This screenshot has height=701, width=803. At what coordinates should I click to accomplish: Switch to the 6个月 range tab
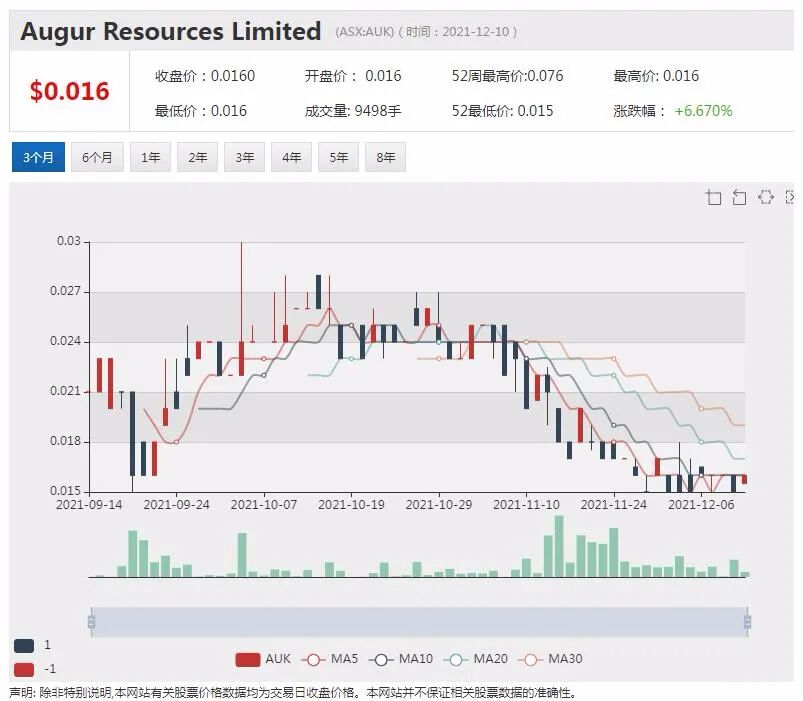tap(97, 157)
